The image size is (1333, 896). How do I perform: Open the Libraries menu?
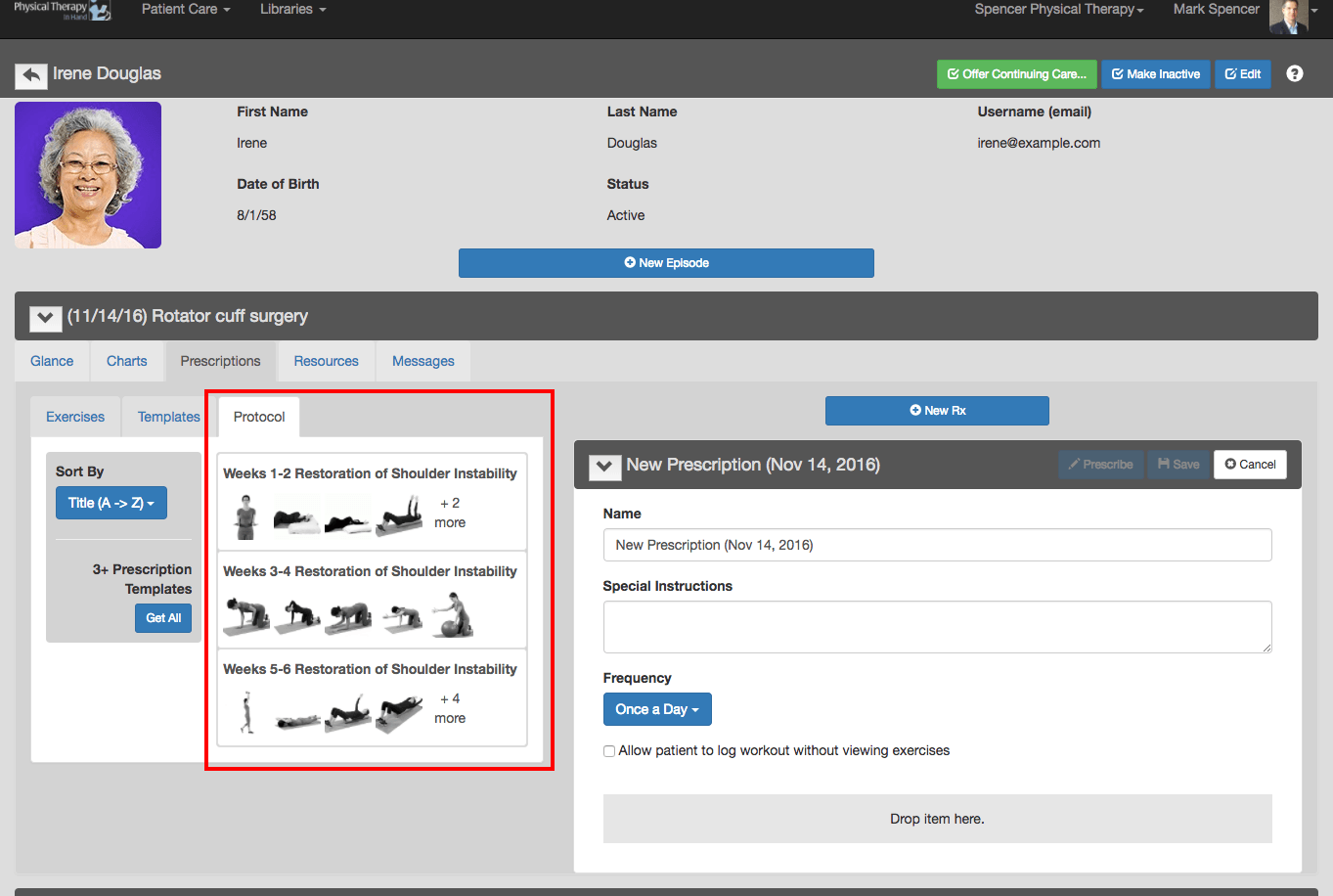coord(289,9)
